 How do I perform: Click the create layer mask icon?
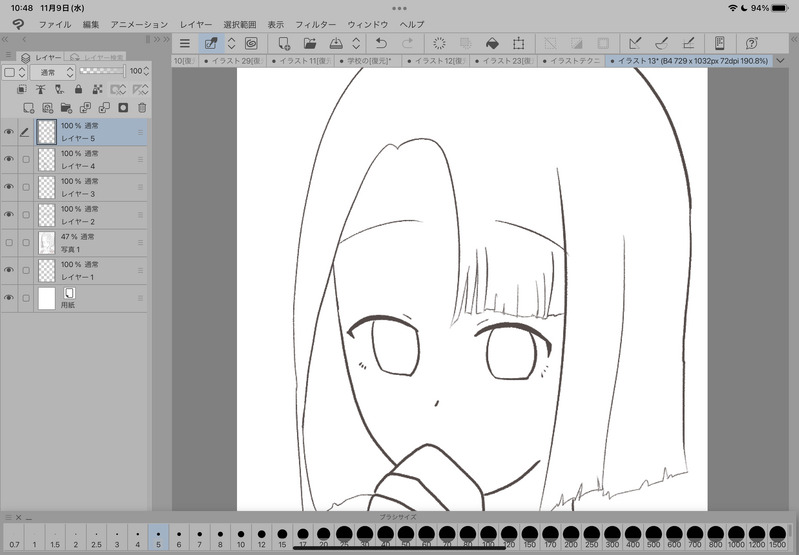tap(123, 108)
